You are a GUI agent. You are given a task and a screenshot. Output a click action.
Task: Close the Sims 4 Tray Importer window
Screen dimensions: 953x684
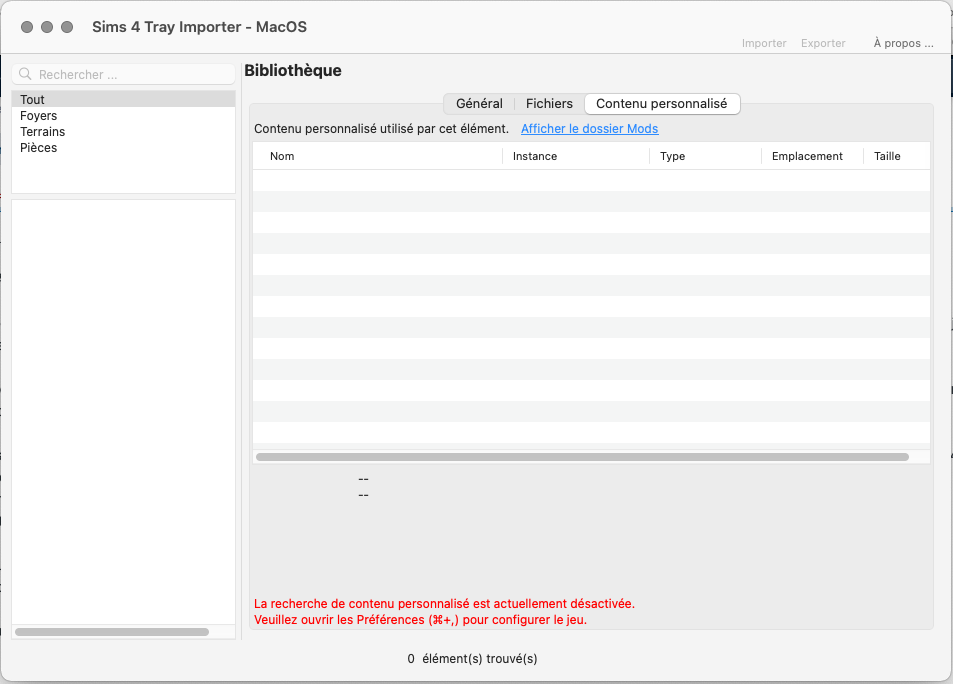[x=27, y=27]
